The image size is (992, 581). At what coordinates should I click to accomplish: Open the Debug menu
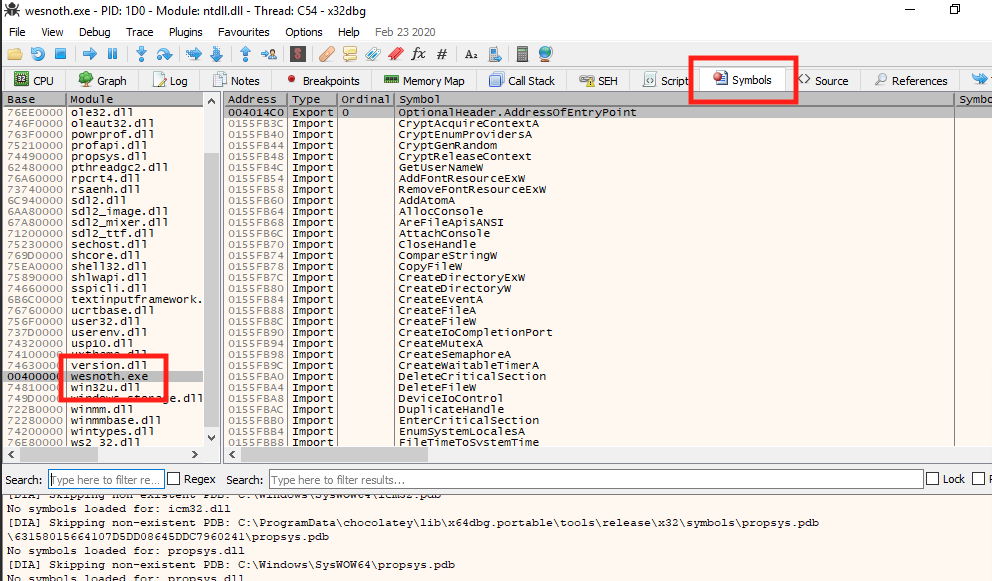(x=94, y=32)
